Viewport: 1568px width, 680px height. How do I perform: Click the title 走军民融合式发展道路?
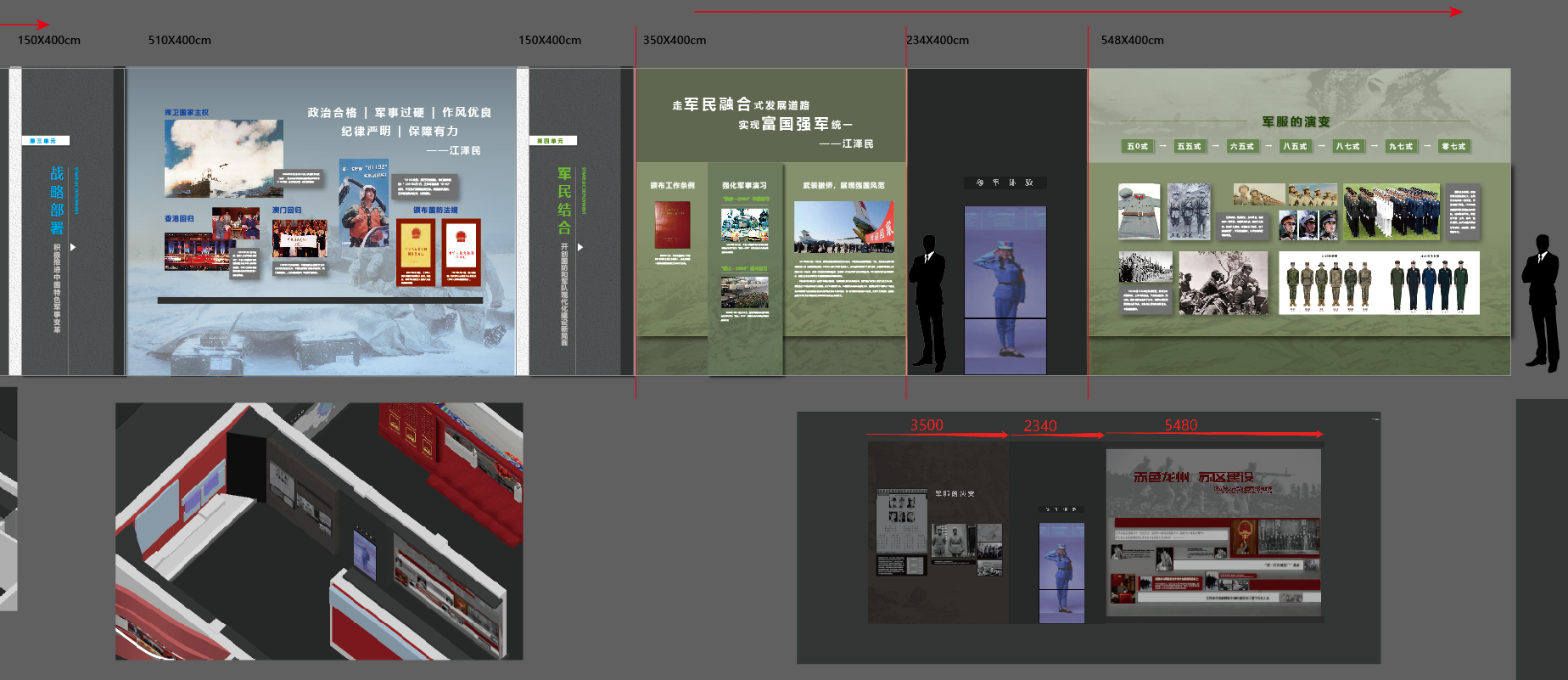click(741, 104)
